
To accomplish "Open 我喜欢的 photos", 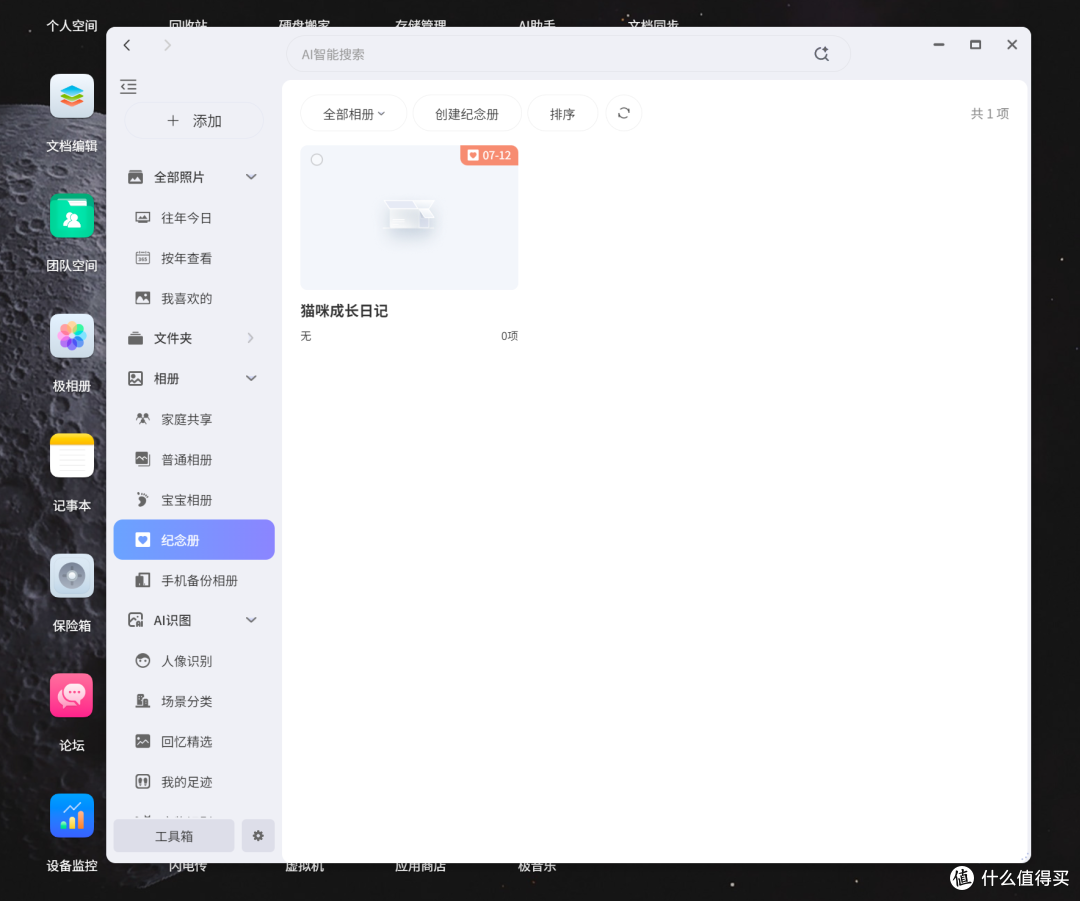I will point(194,298).
